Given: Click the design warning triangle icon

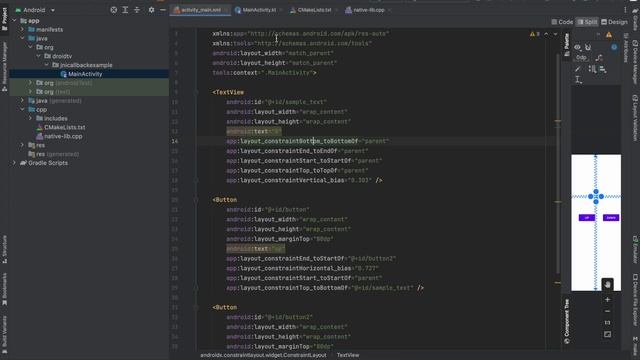Looking at the screenshot, I should tap(609, 35).
